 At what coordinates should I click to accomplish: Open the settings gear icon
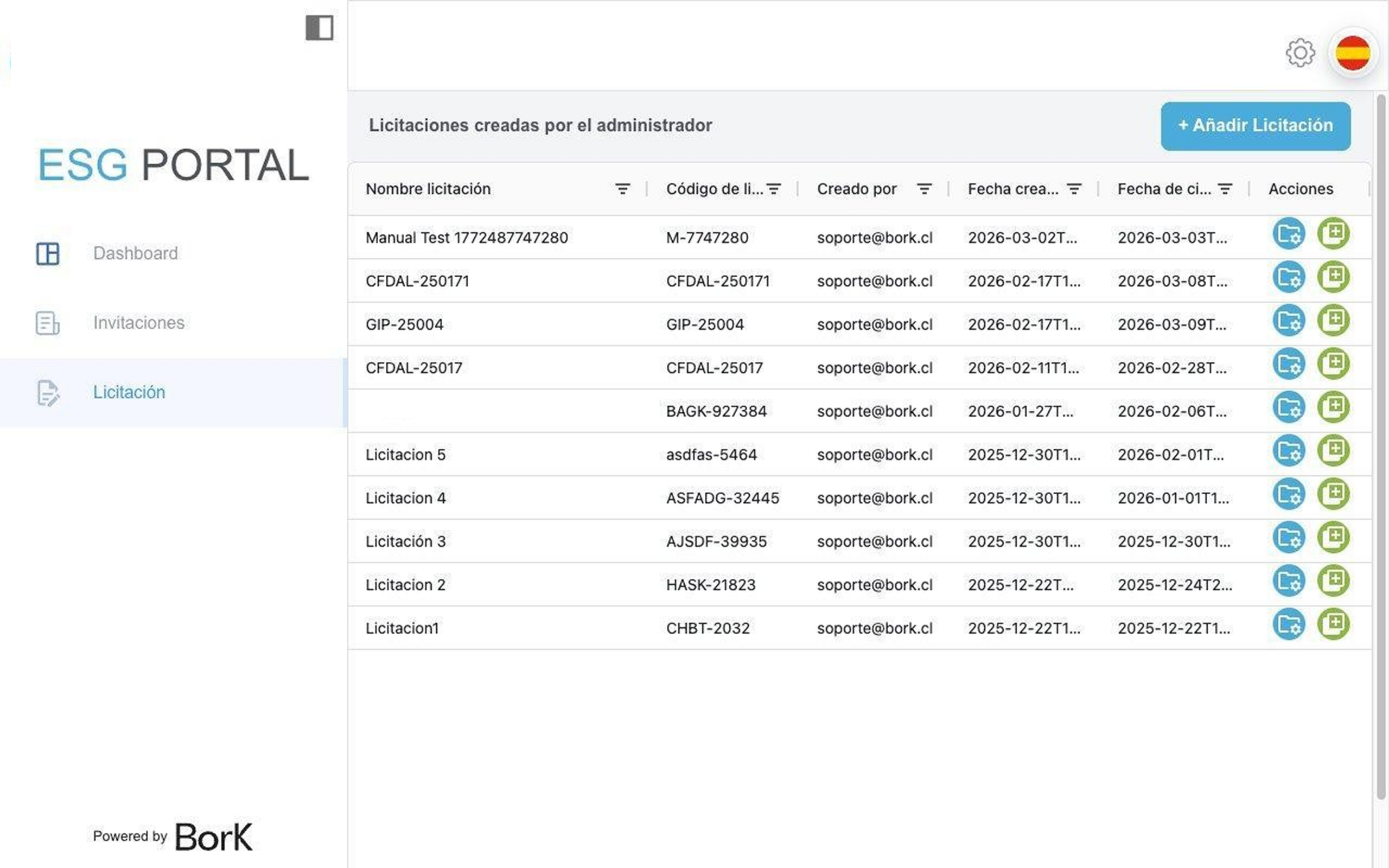tap(1299, 53)
